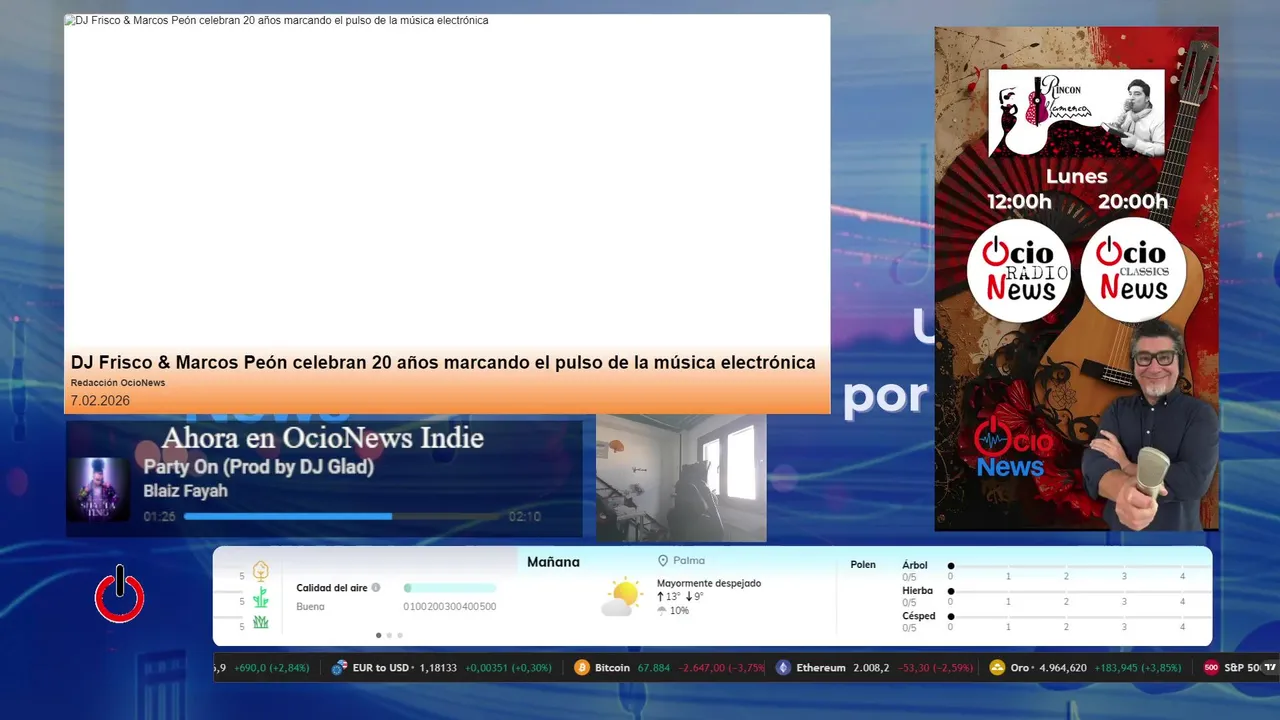Click the TradingView logo in ticker
The width and height of the screenshot is (1280, 720).
pos(1270,668)
